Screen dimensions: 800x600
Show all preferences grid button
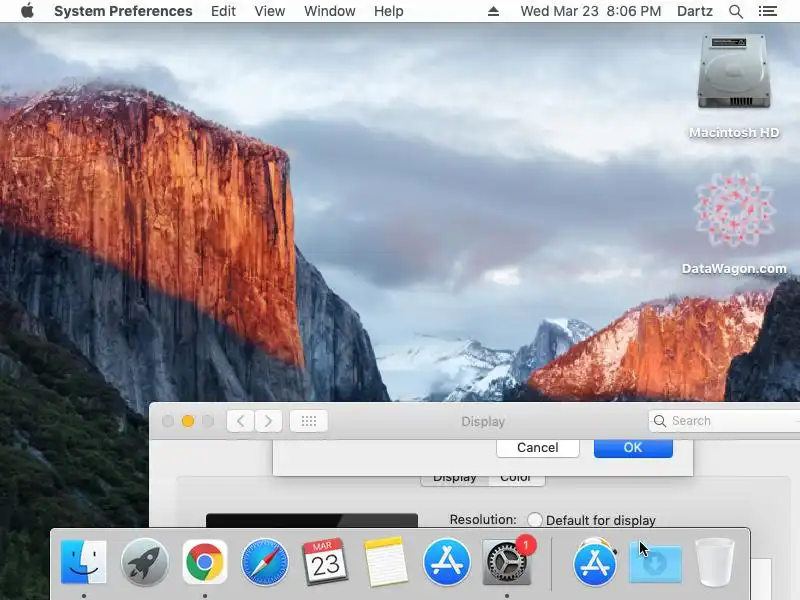click(x=309, y=421)
